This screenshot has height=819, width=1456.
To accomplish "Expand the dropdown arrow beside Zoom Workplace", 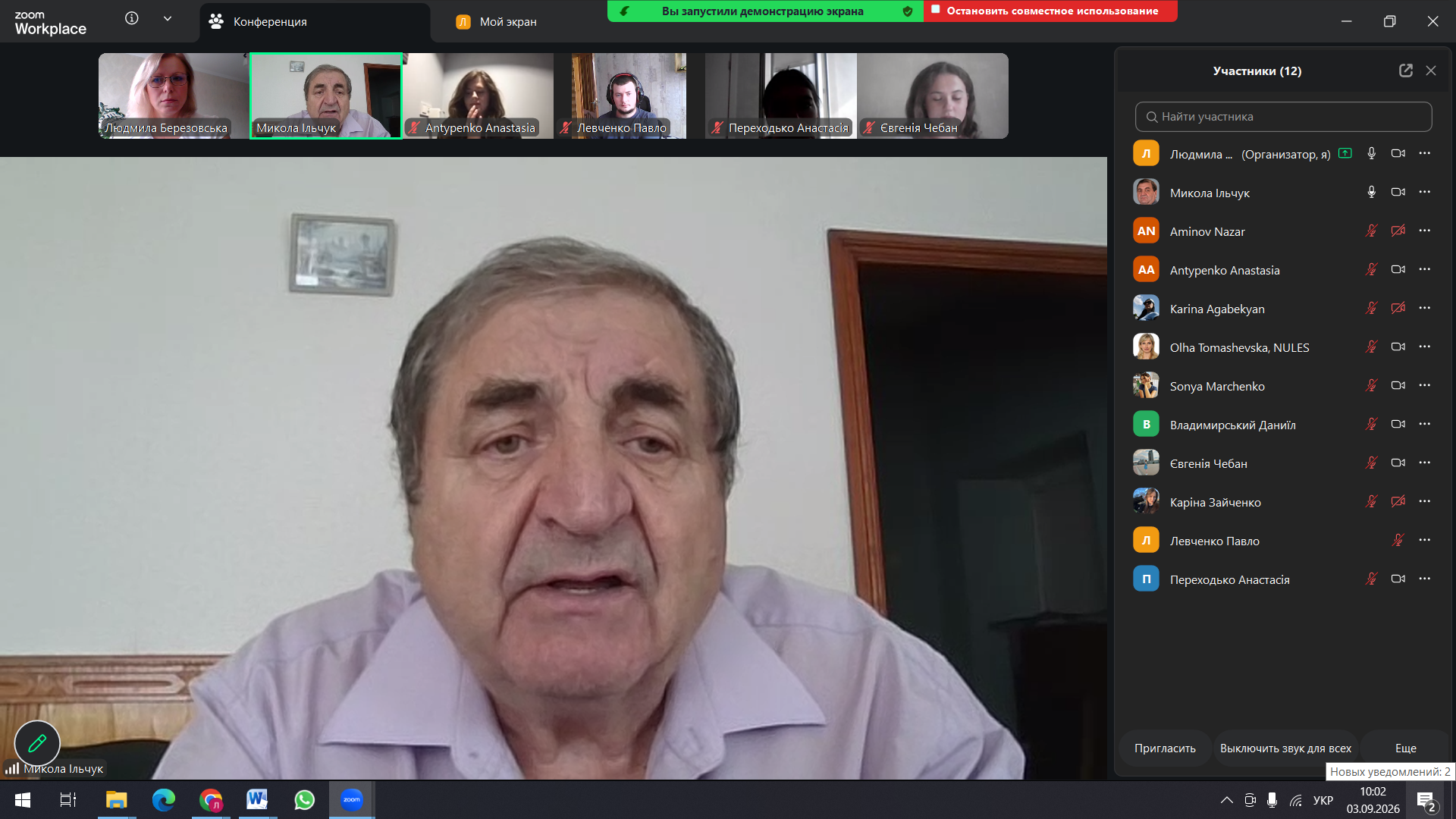I will 168,18.
